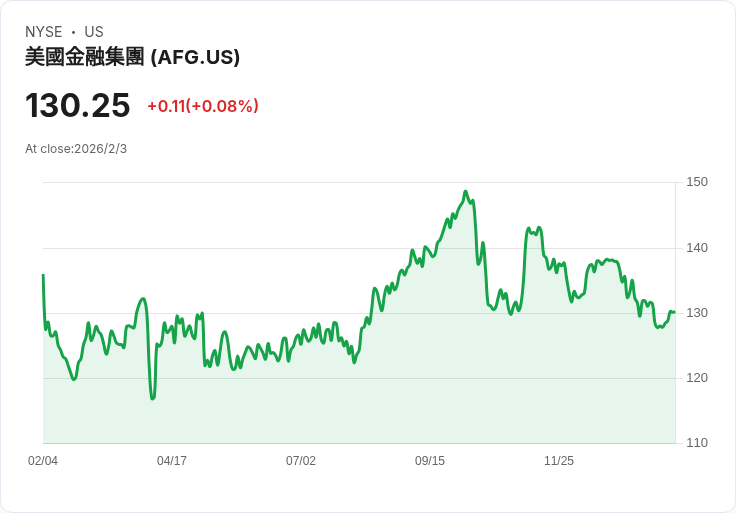Select the 09/15 date on x-axis

point(430,461)
